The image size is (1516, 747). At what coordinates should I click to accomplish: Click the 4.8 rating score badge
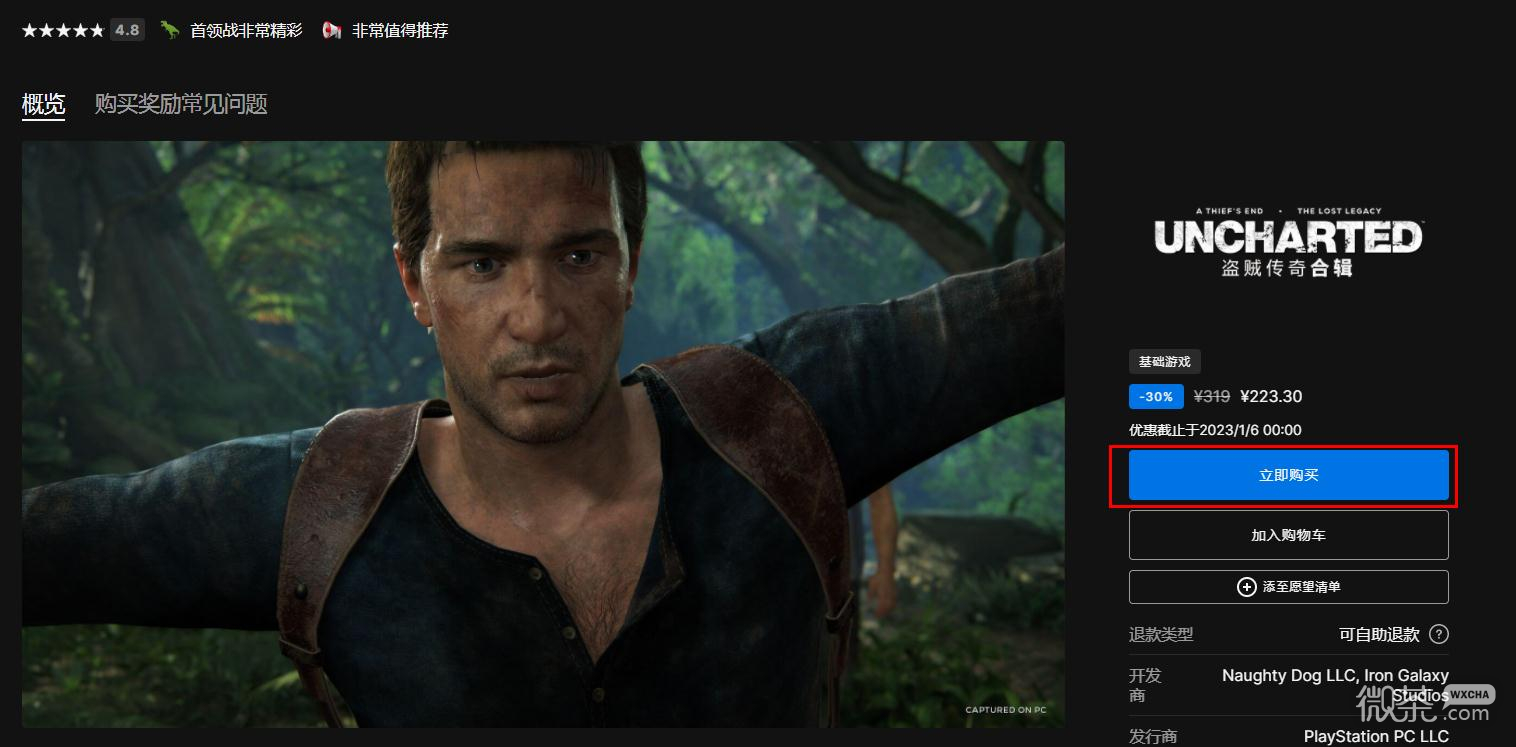[127, 30]
